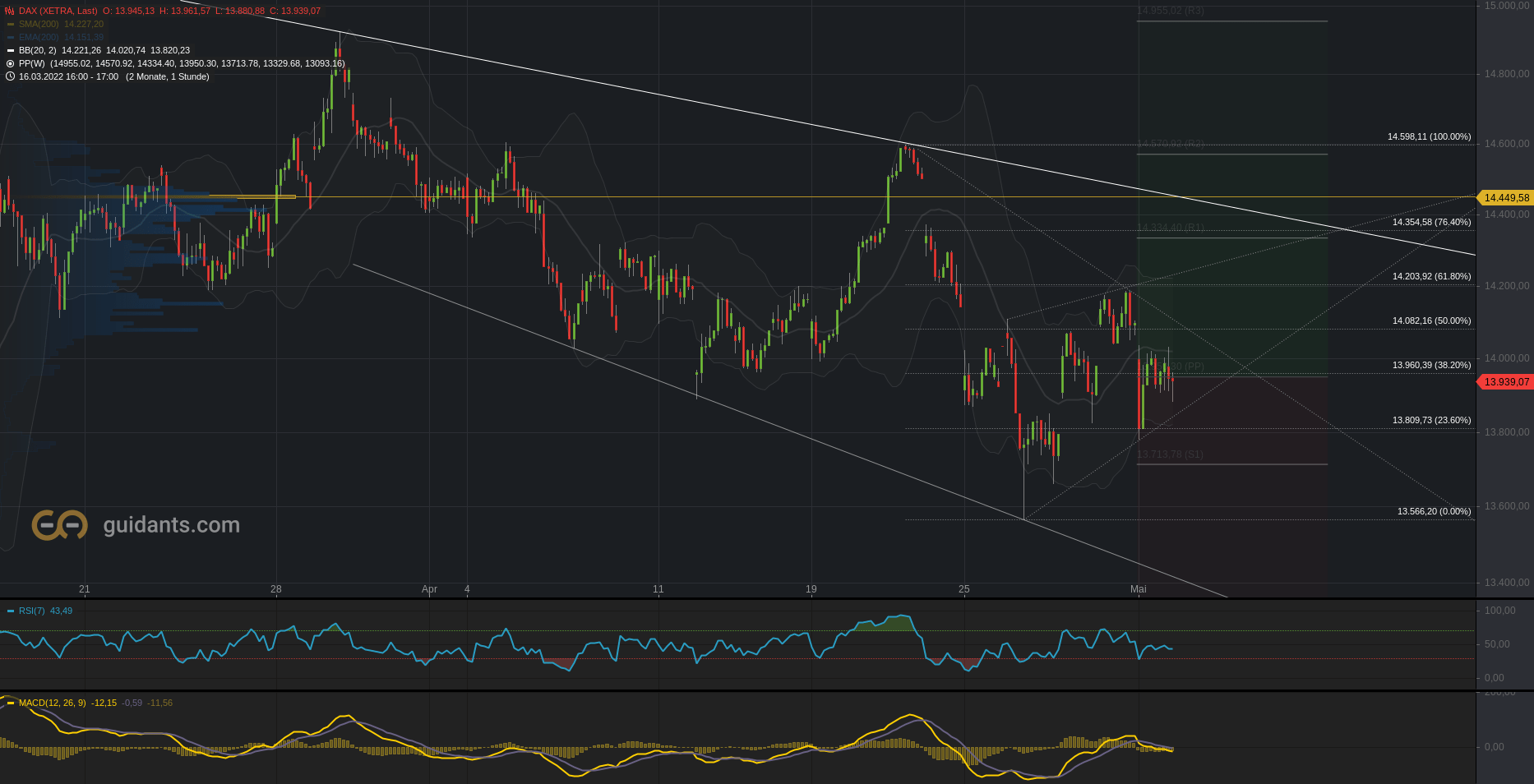This screenshot has width=1534, height=784.
Task: Open the DAX (XETRA, Last) instrument label
Action: pos(58,11)
